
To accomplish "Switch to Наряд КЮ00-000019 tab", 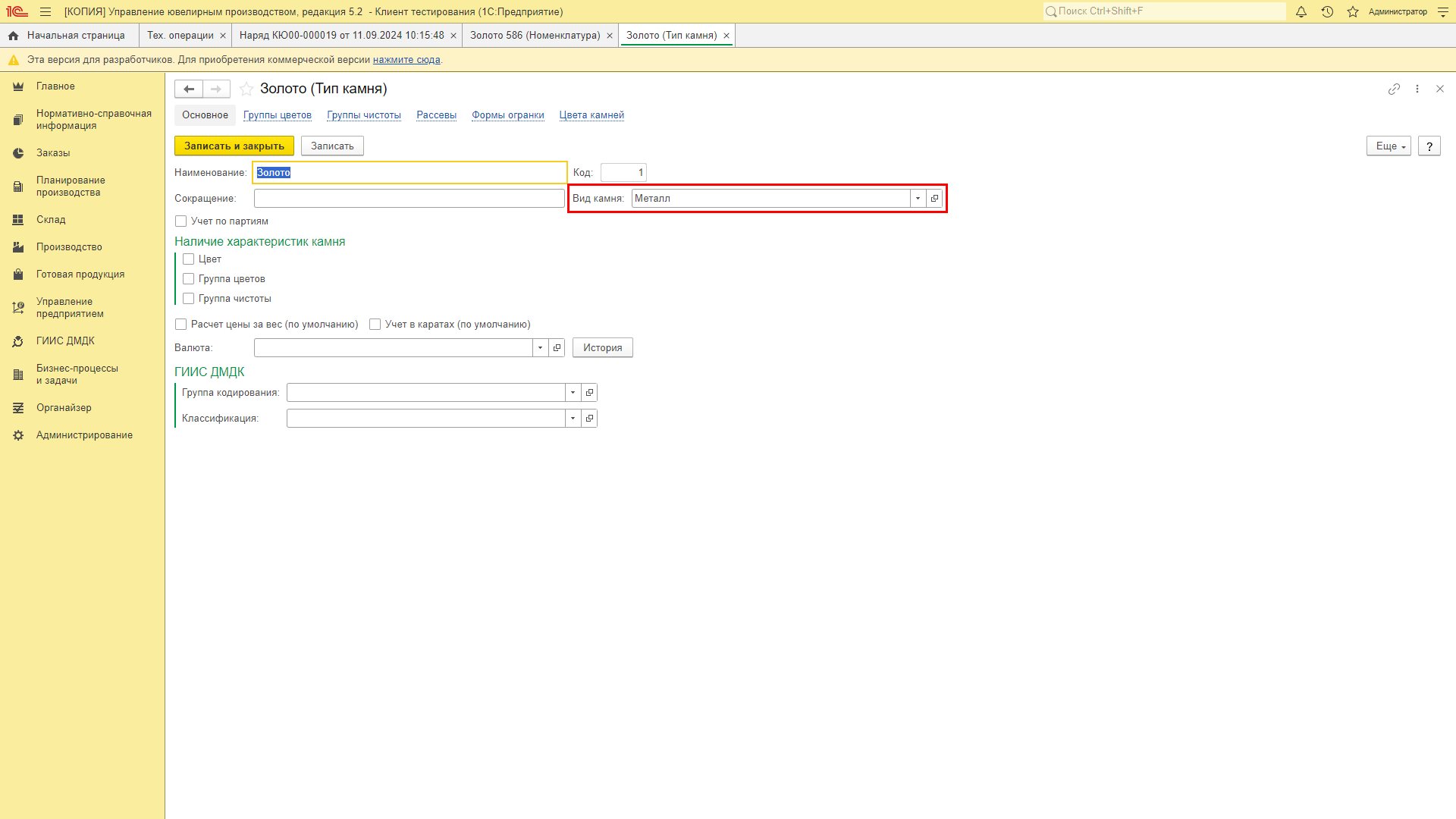I will (x=341, y=36).
